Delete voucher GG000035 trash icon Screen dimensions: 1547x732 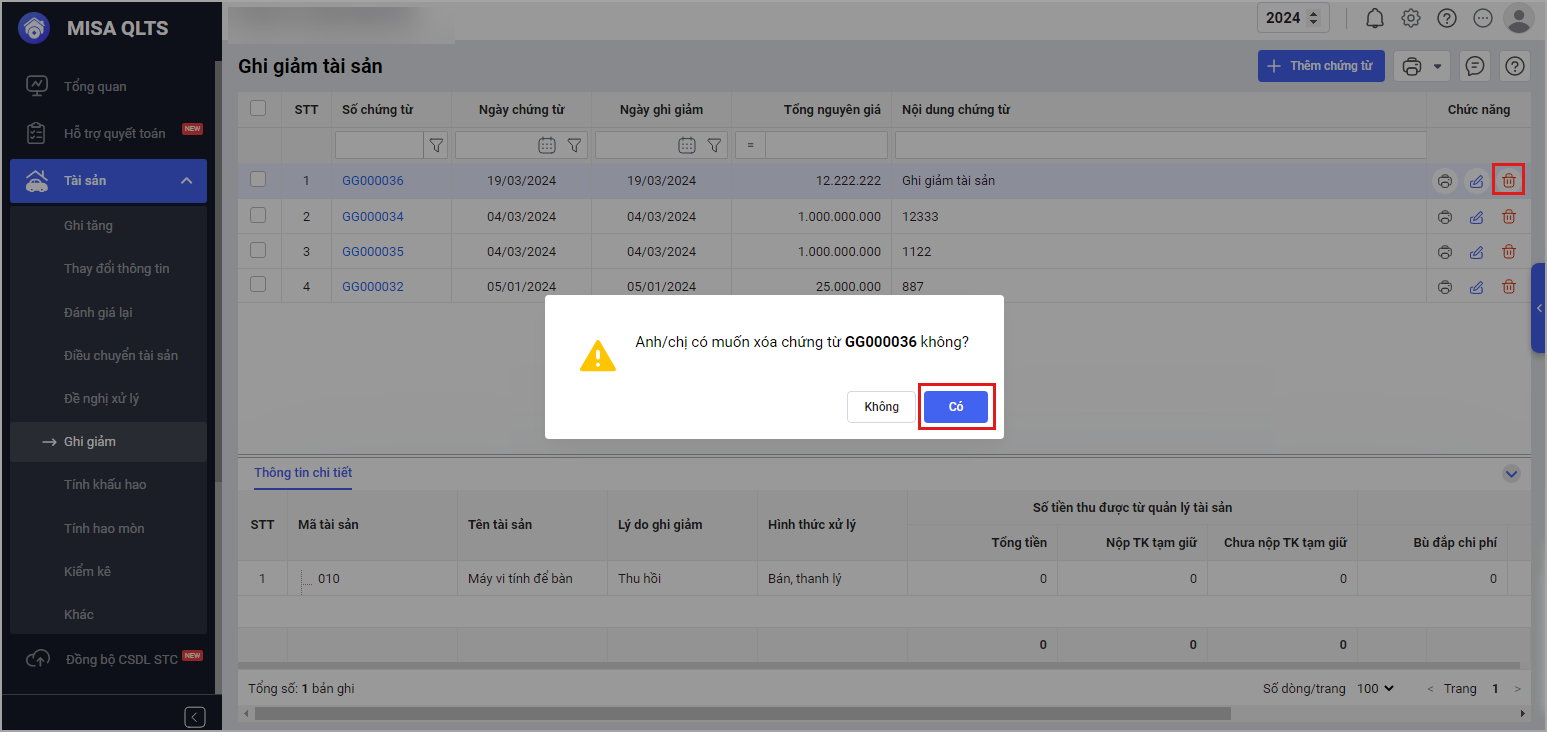(x=1509, y=252)
